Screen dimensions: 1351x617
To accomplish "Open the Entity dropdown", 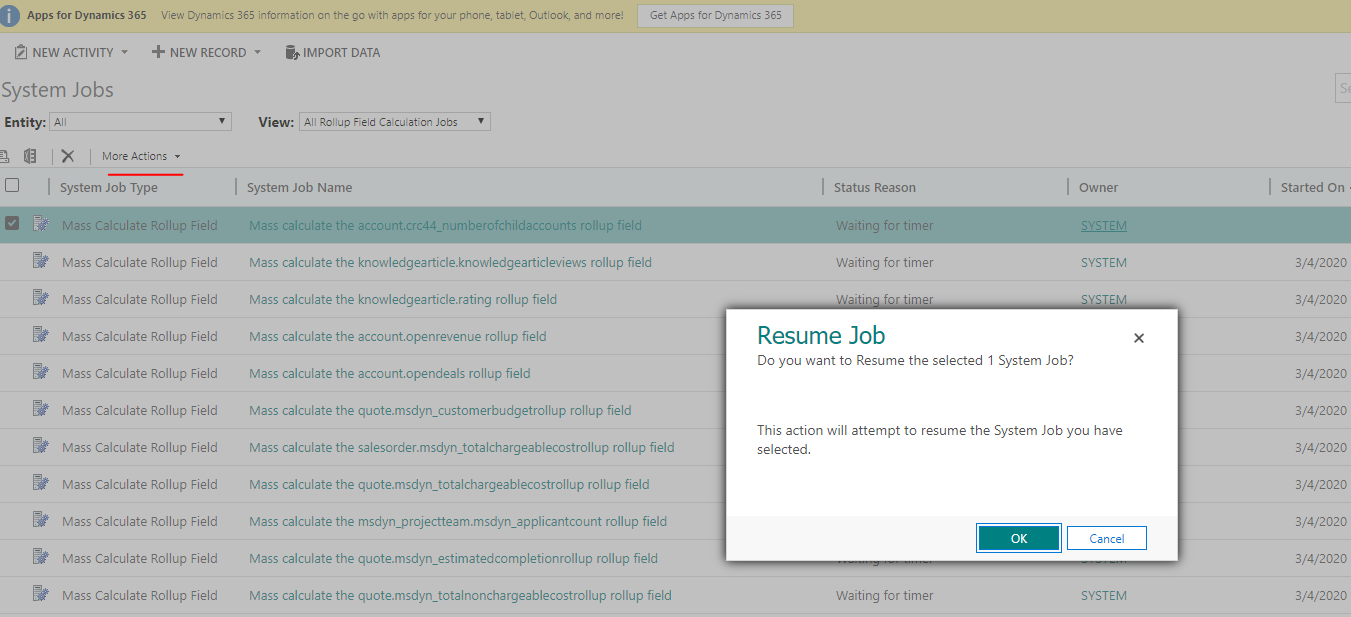I will click(x=141, y=122).
